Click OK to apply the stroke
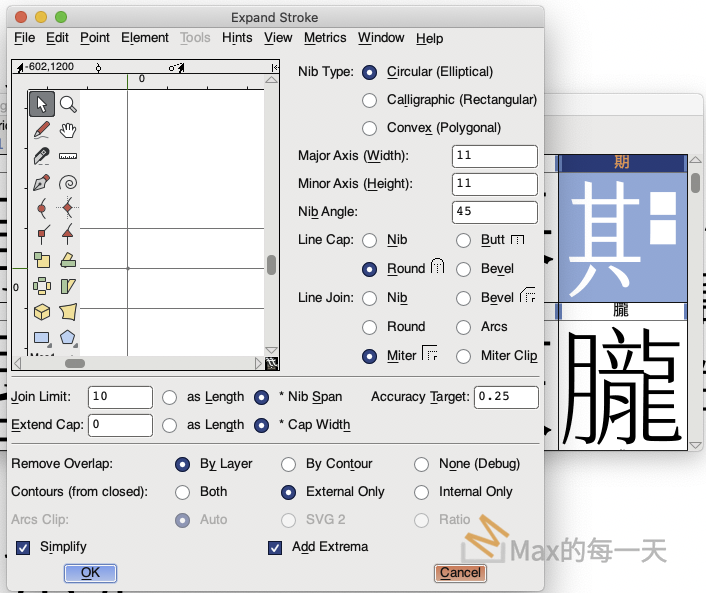706x593 pixels. click(90, 573)
